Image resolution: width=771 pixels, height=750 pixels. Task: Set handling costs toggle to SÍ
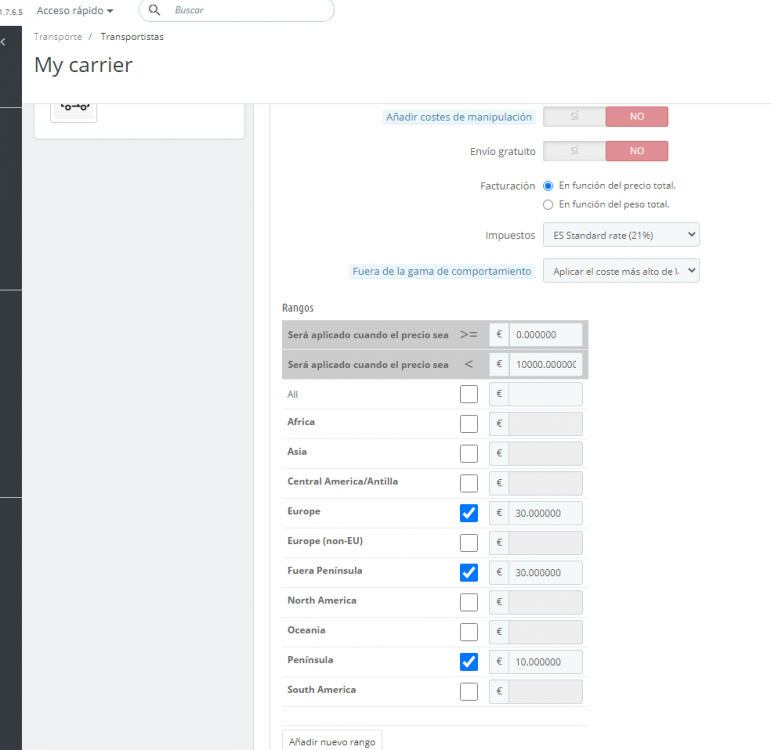(x=574, y=117)
